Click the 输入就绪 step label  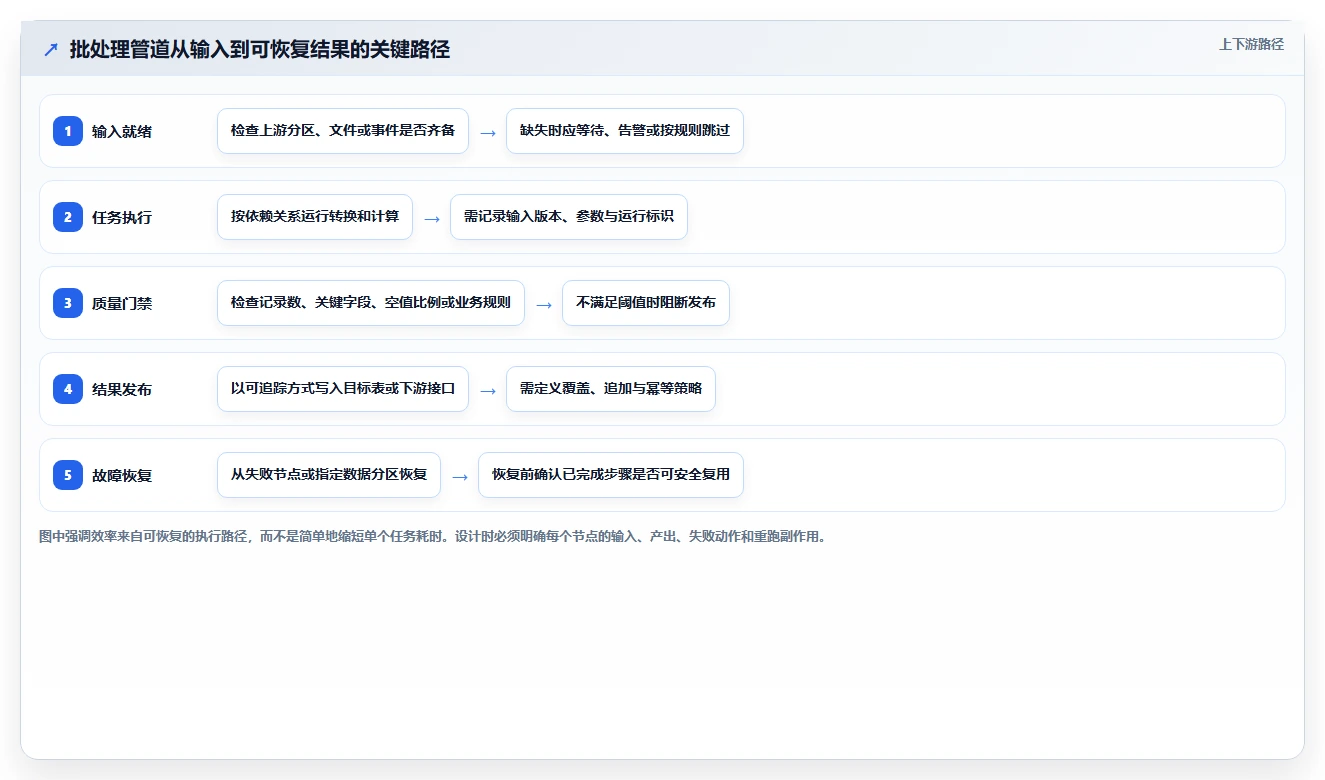122,131
